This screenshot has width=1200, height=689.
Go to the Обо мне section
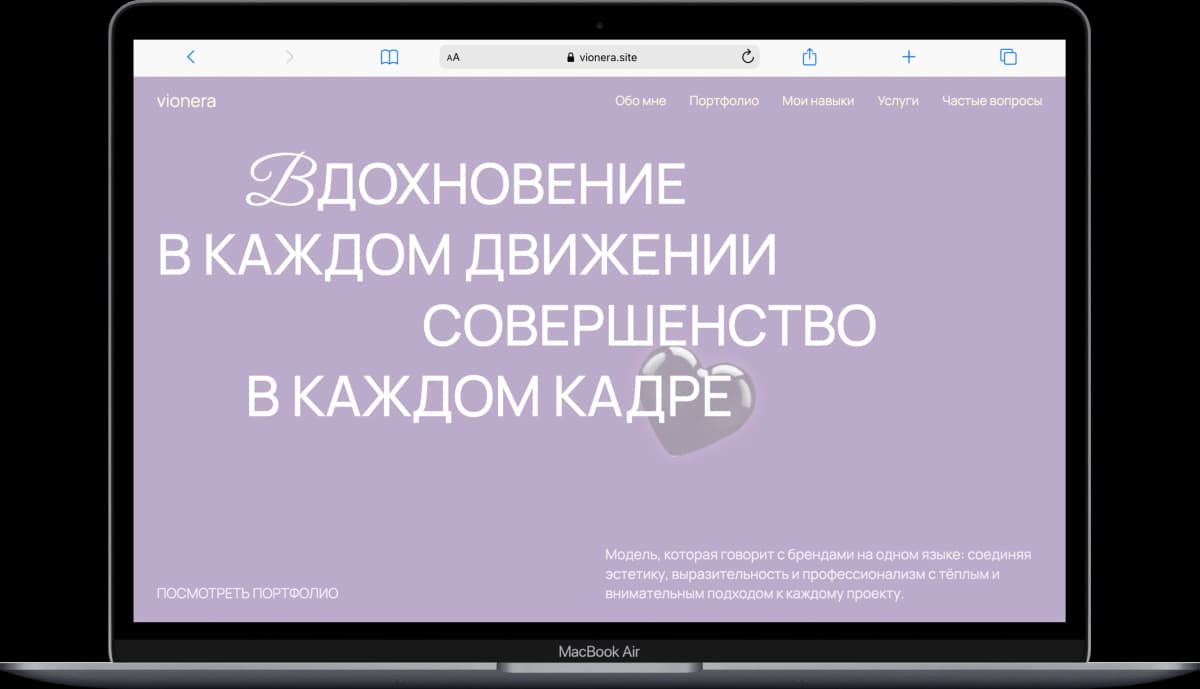(x=640, y=101)
